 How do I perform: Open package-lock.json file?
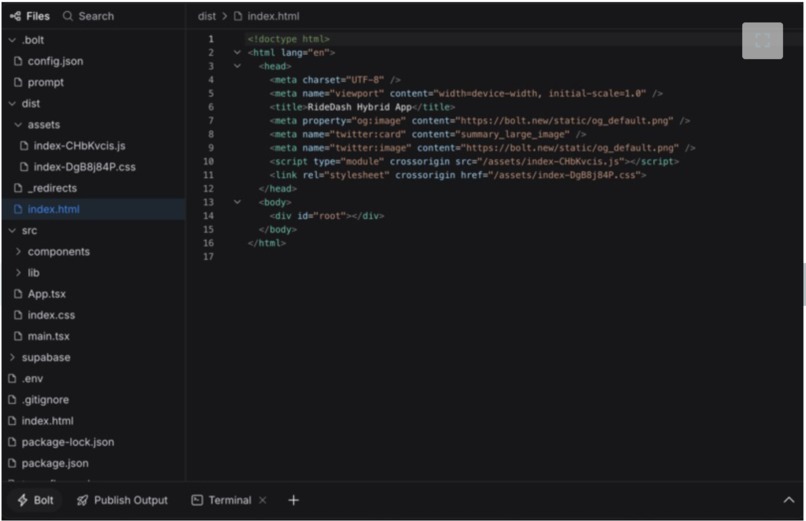pos(67,442)
